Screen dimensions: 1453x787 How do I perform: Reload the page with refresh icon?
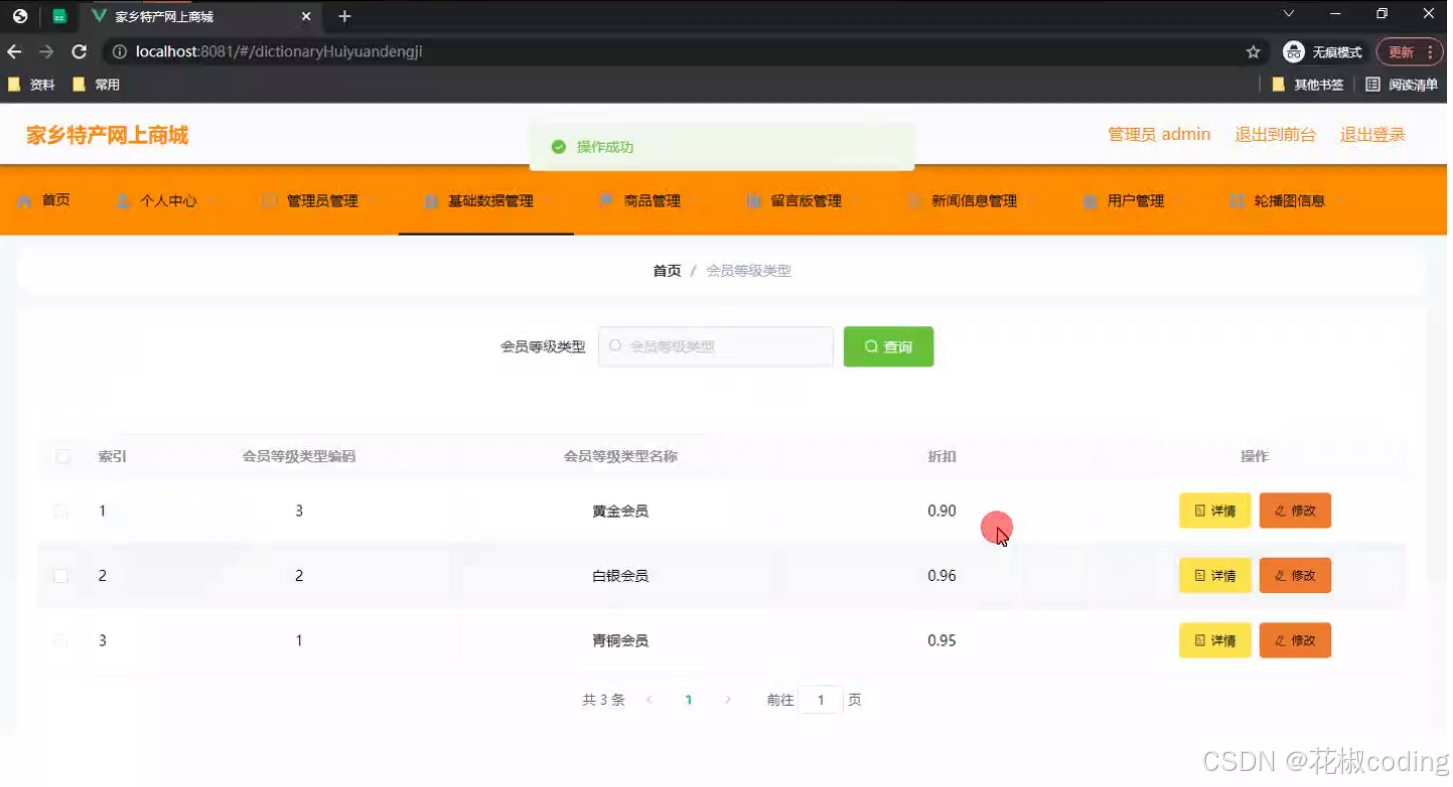coord(79,52)
